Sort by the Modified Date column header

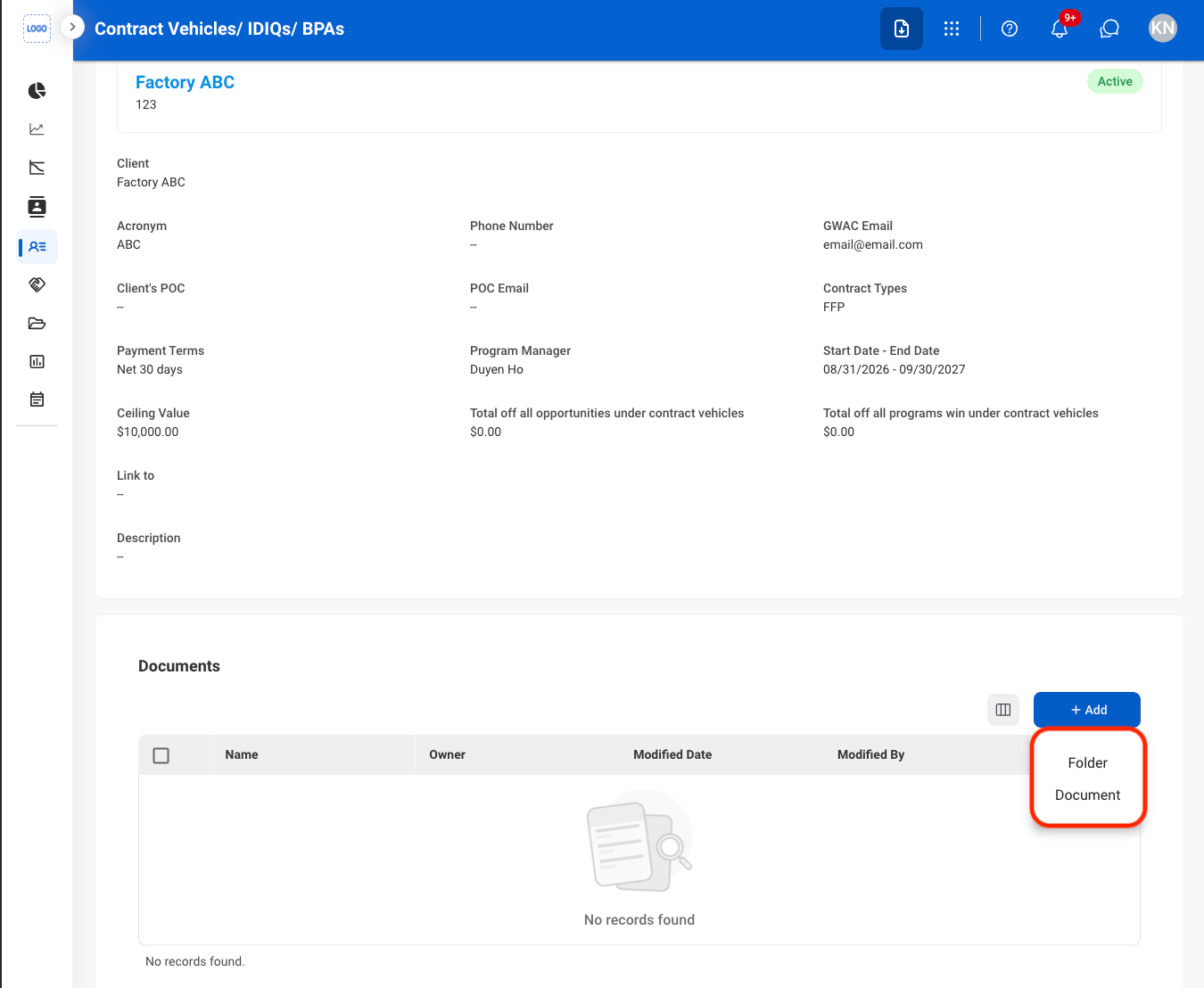click(672, 754)
